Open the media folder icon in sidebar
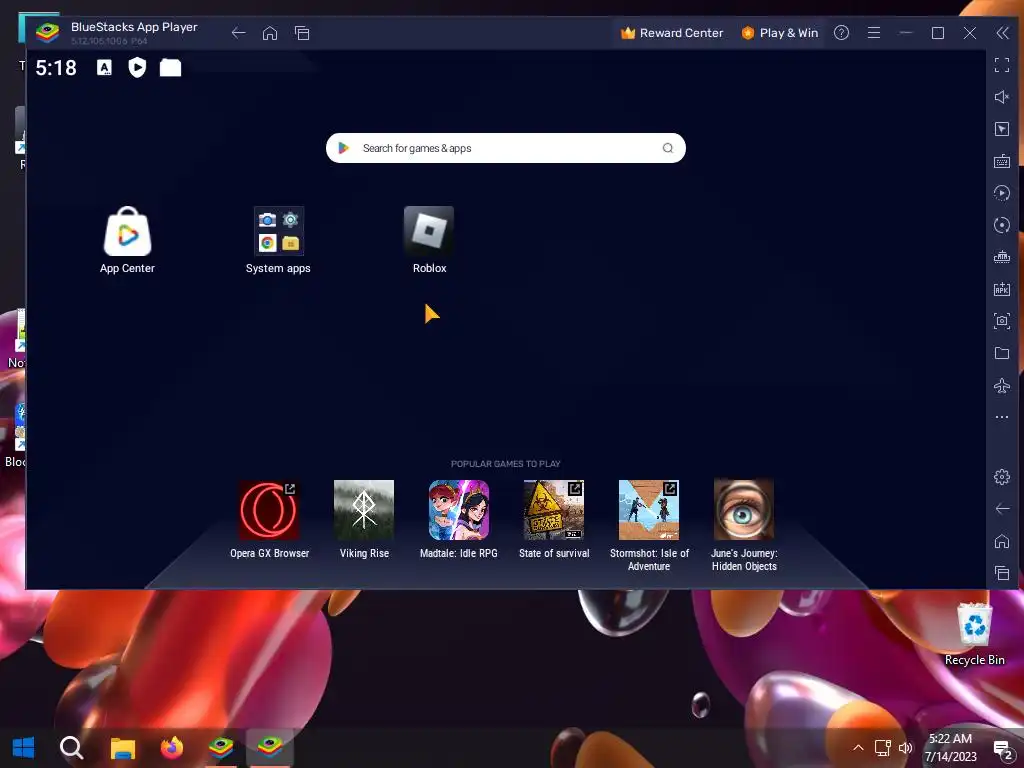 (1002, 353)
